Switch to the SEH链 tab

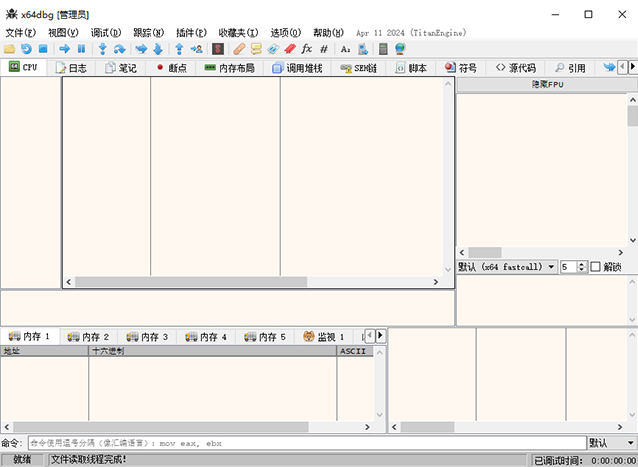358,68
